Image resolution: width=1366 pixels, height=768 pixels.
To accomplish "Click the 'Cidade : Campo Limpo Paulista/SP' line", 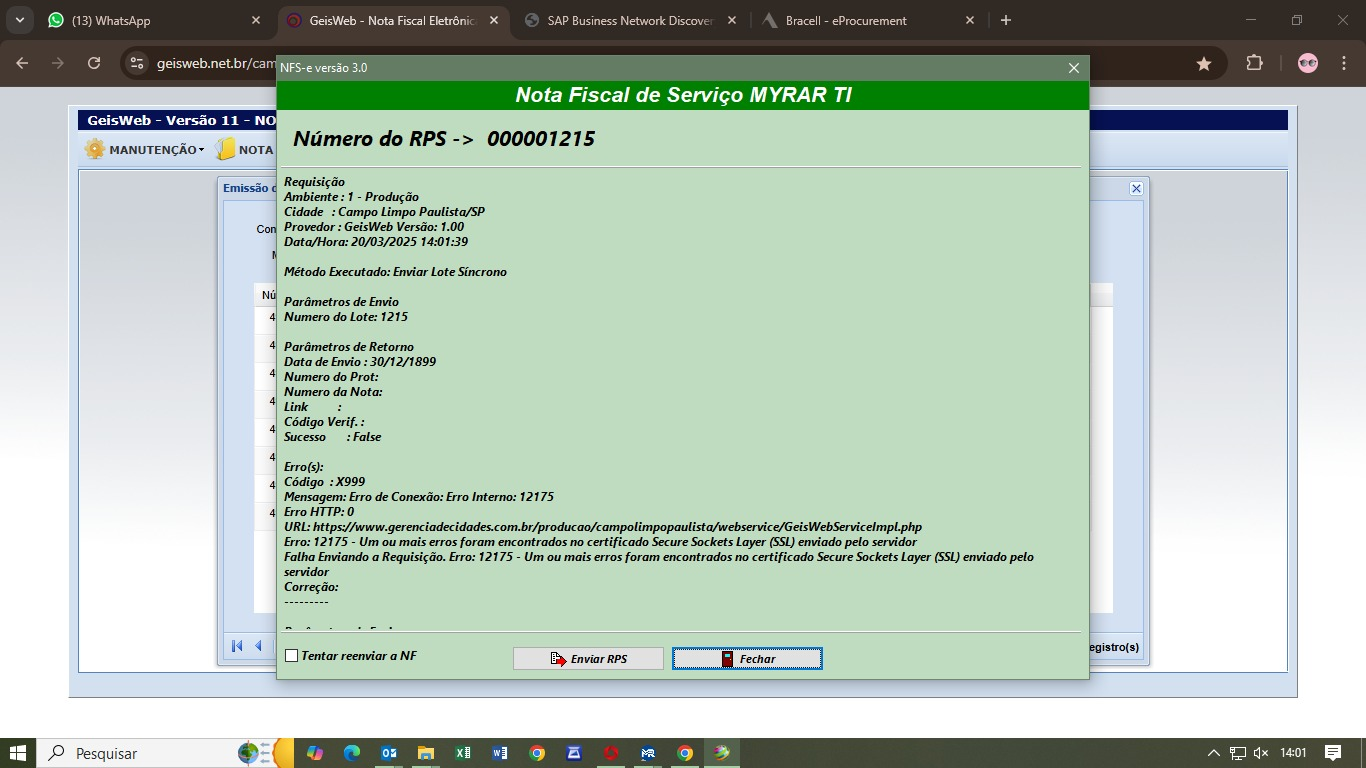I will (x=384, y=212).
